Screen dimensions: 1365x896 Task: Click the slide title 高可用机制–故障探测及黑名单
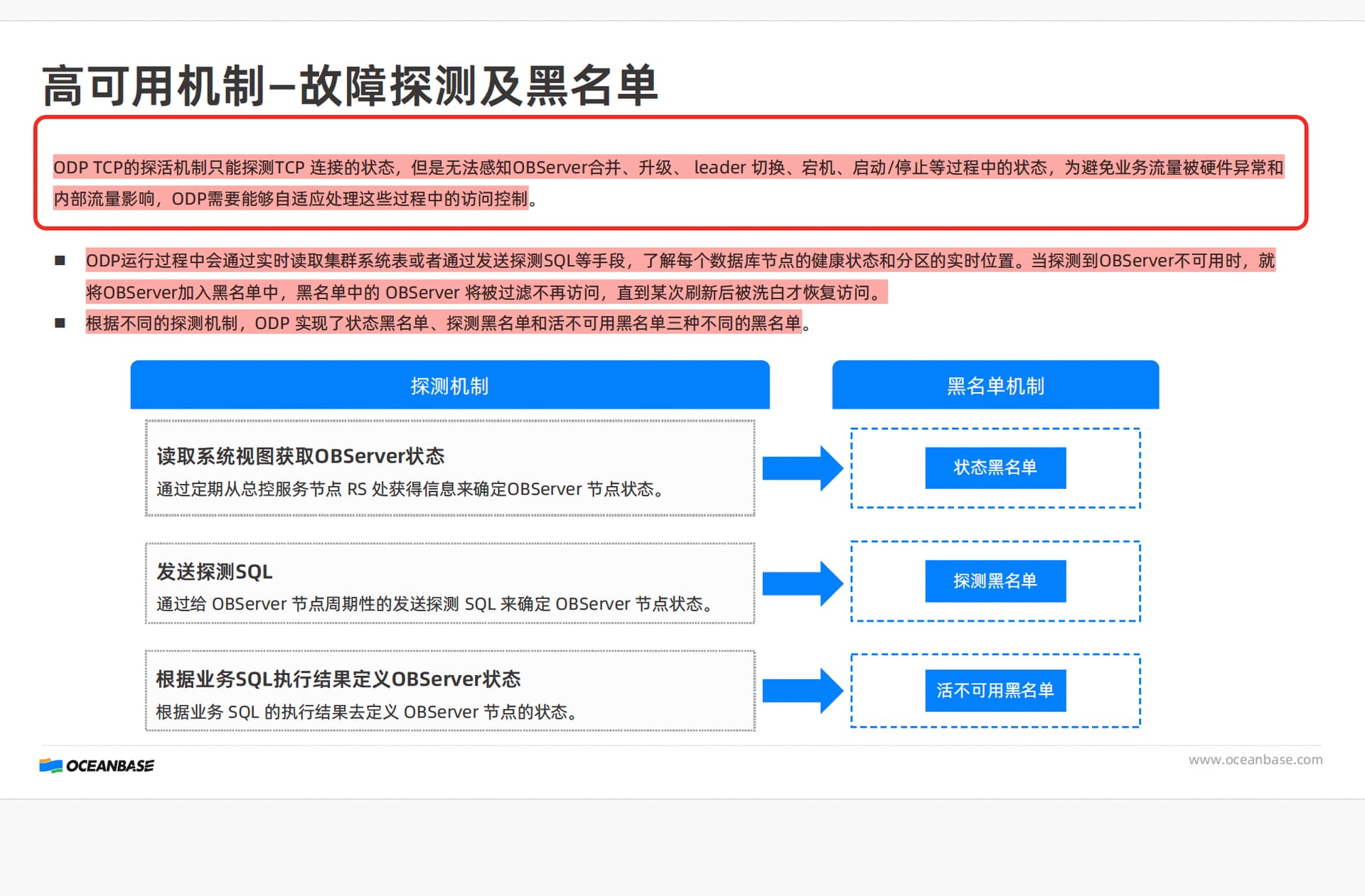click(x=350, y=86)
